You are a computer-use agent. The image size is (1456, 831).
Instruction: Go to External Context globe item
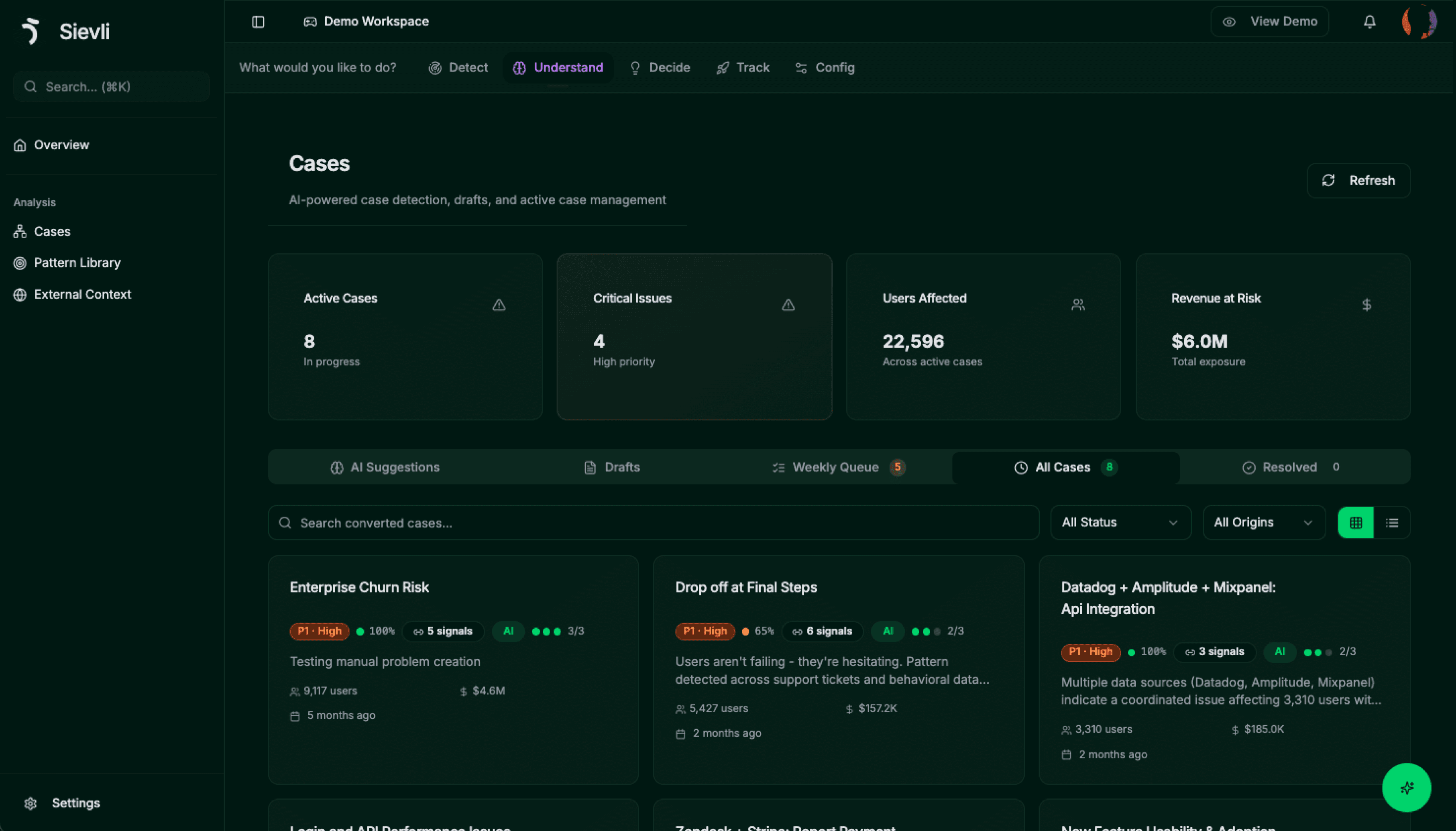tap(82, 294)
